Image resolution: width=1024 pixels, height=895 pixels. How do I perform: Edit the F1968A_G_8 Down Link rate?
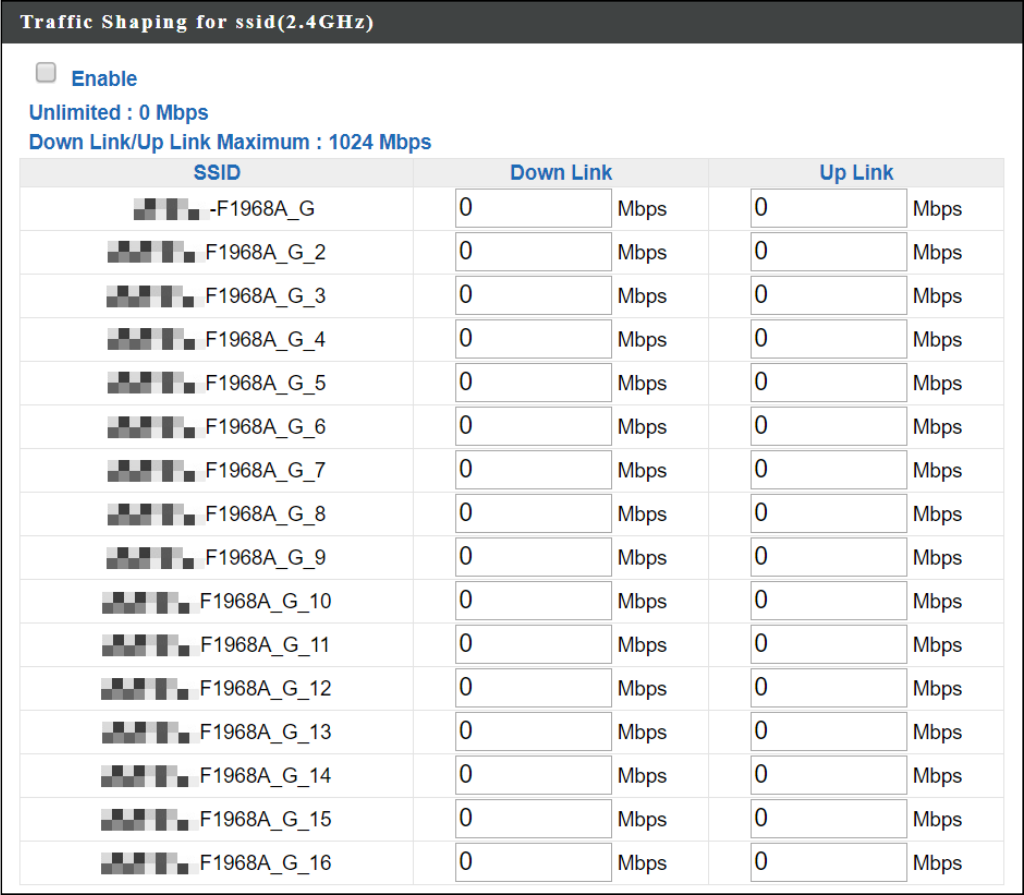[x=533, y=513]
